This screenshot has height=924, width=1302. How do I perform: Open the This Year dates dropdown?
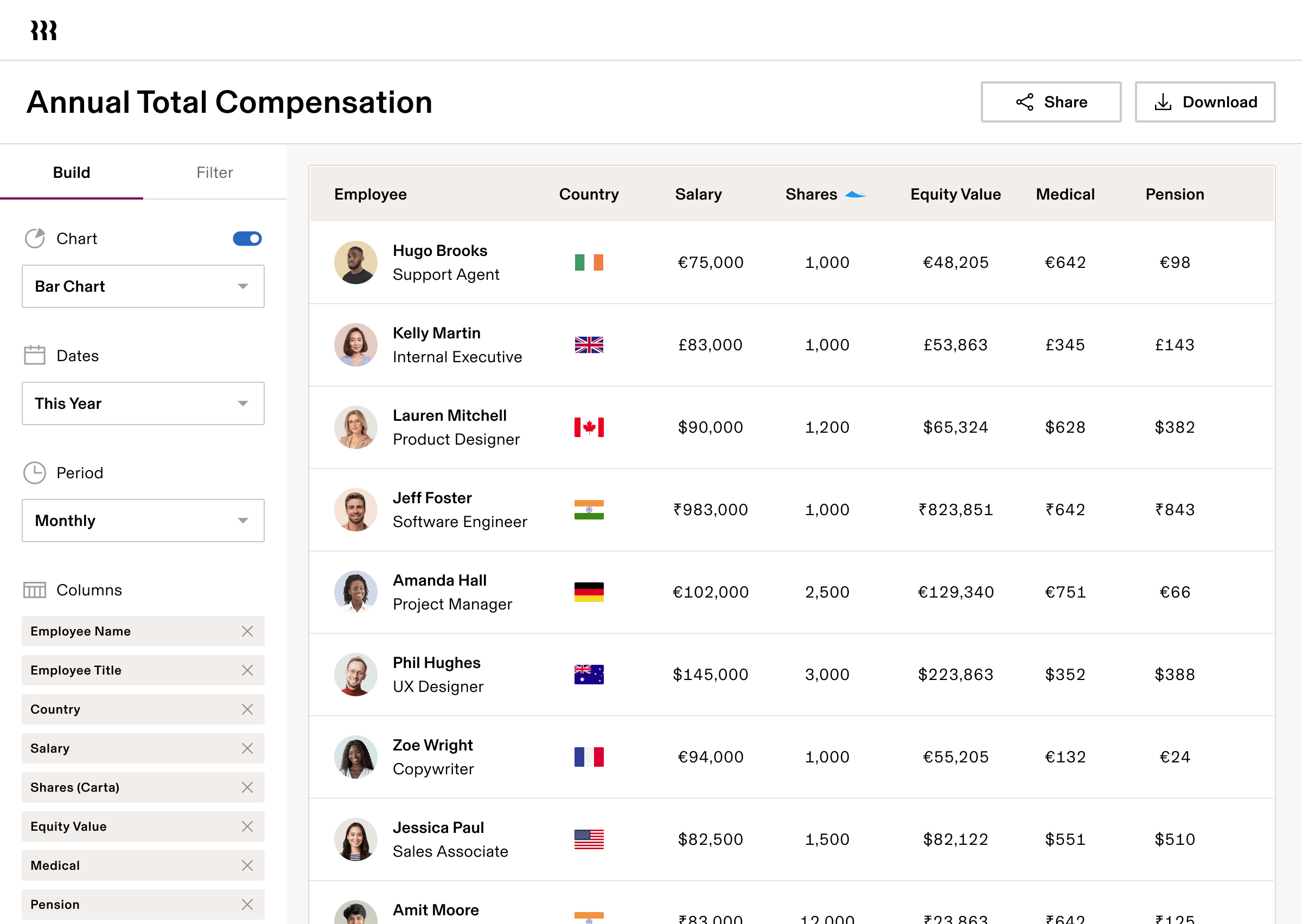click(x=143, y=403)
